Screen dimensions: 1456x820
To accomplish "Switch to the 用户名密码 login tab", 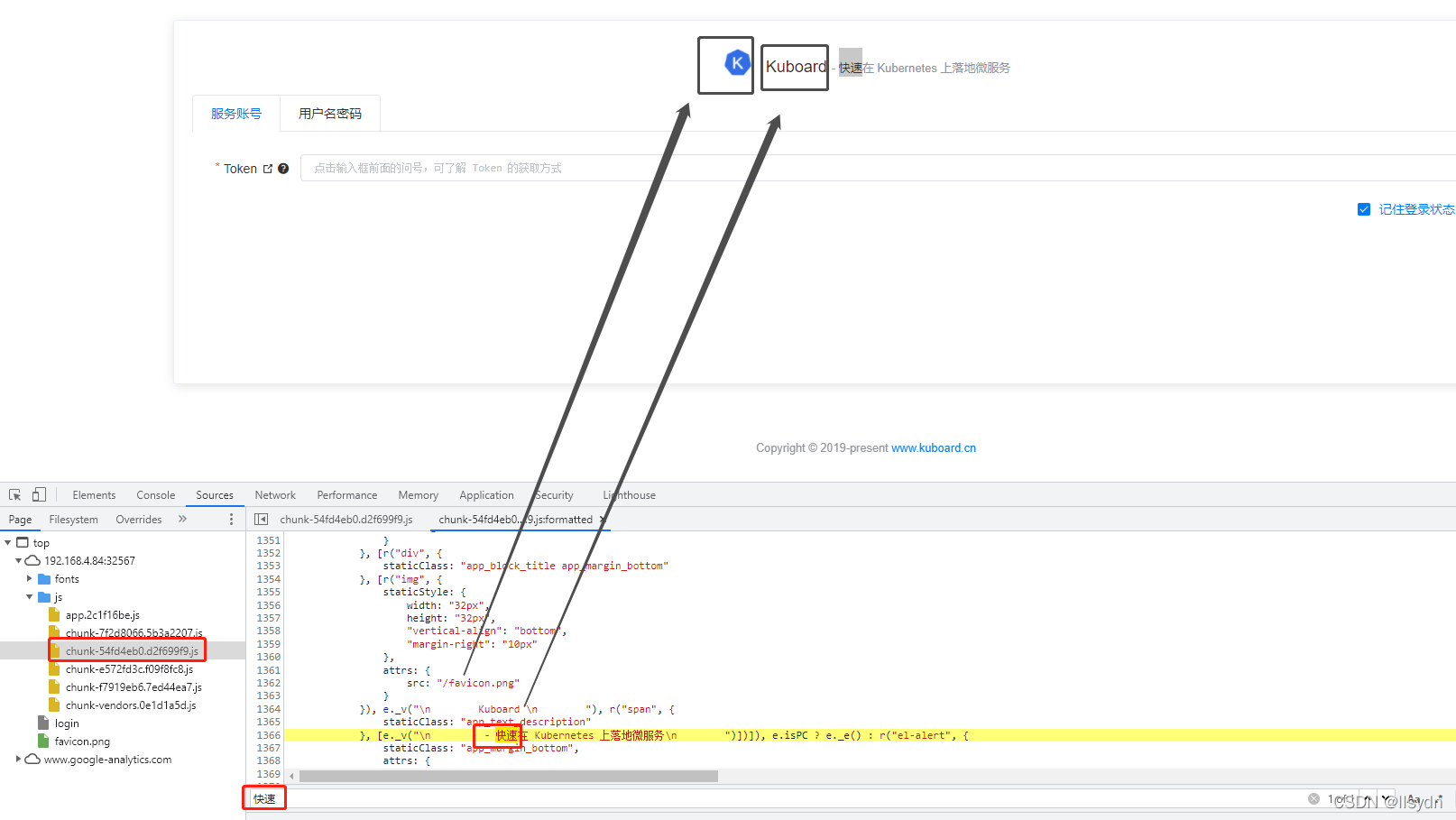I will [x=330, y=114].
